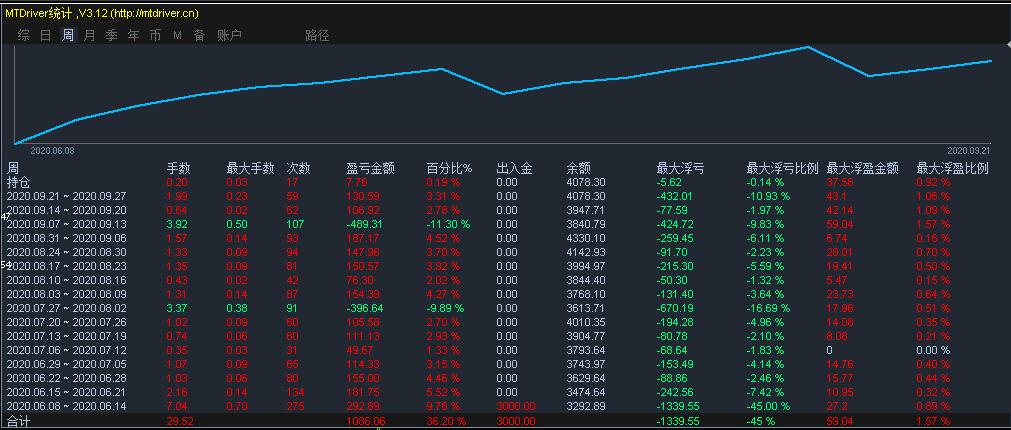
Task: Switch to the 年 yearly tab
Action: pos(133,35)
